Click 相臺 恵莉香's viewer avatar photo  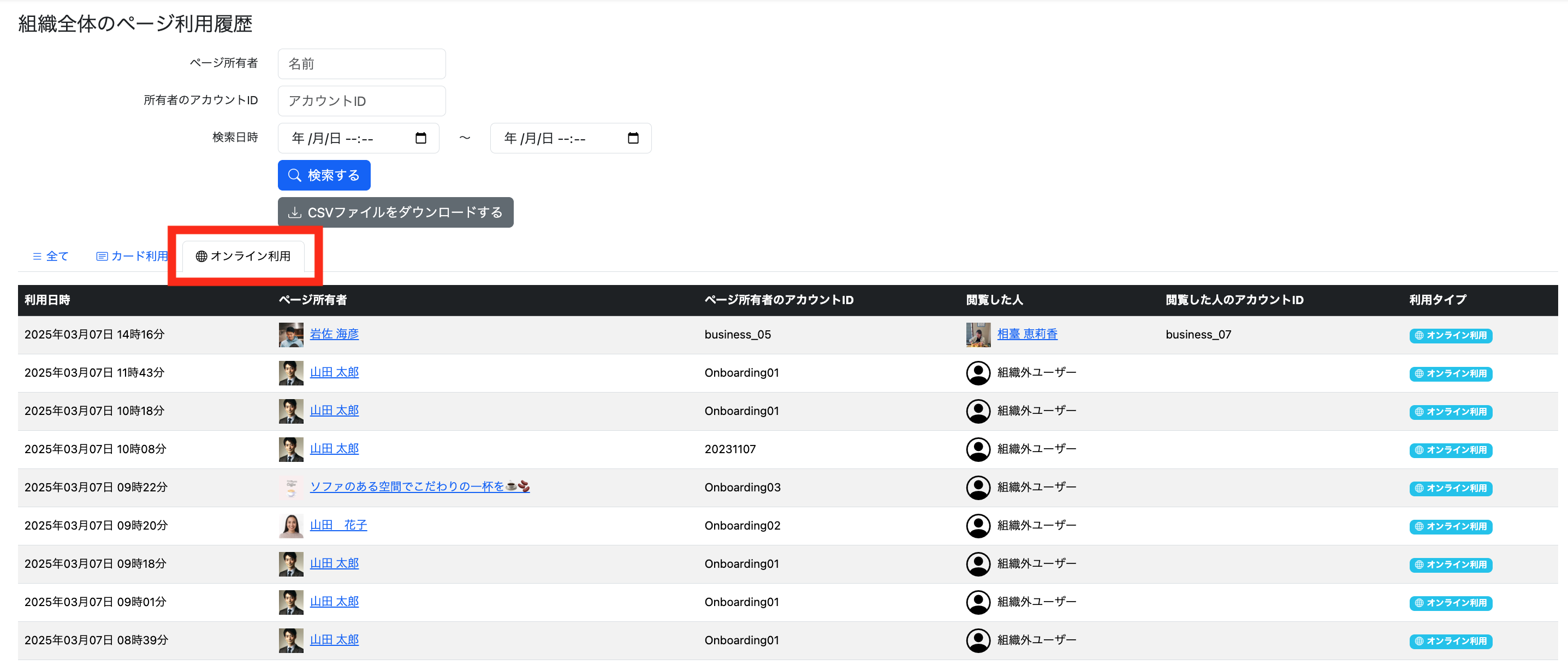[978, 334]
